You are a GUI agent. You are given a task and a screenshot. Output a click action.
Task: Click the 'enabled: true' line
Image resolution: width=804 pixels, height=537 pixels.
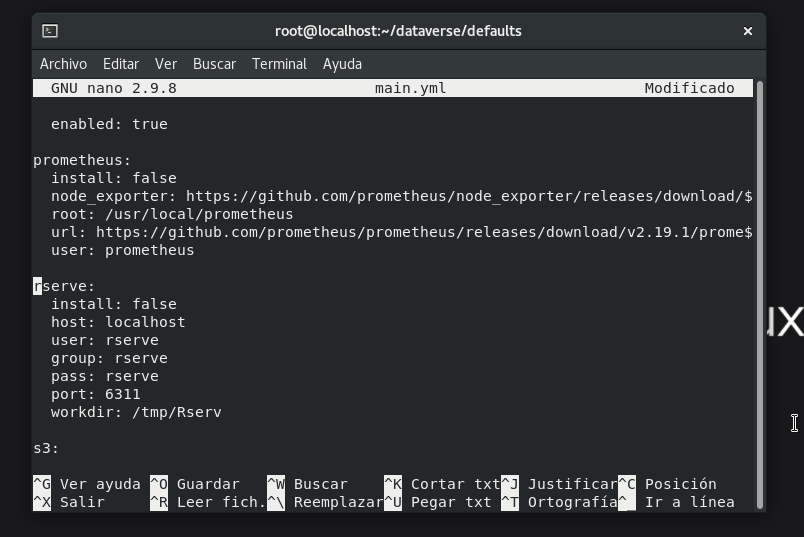pyautogui.click(x=109, y=124)
